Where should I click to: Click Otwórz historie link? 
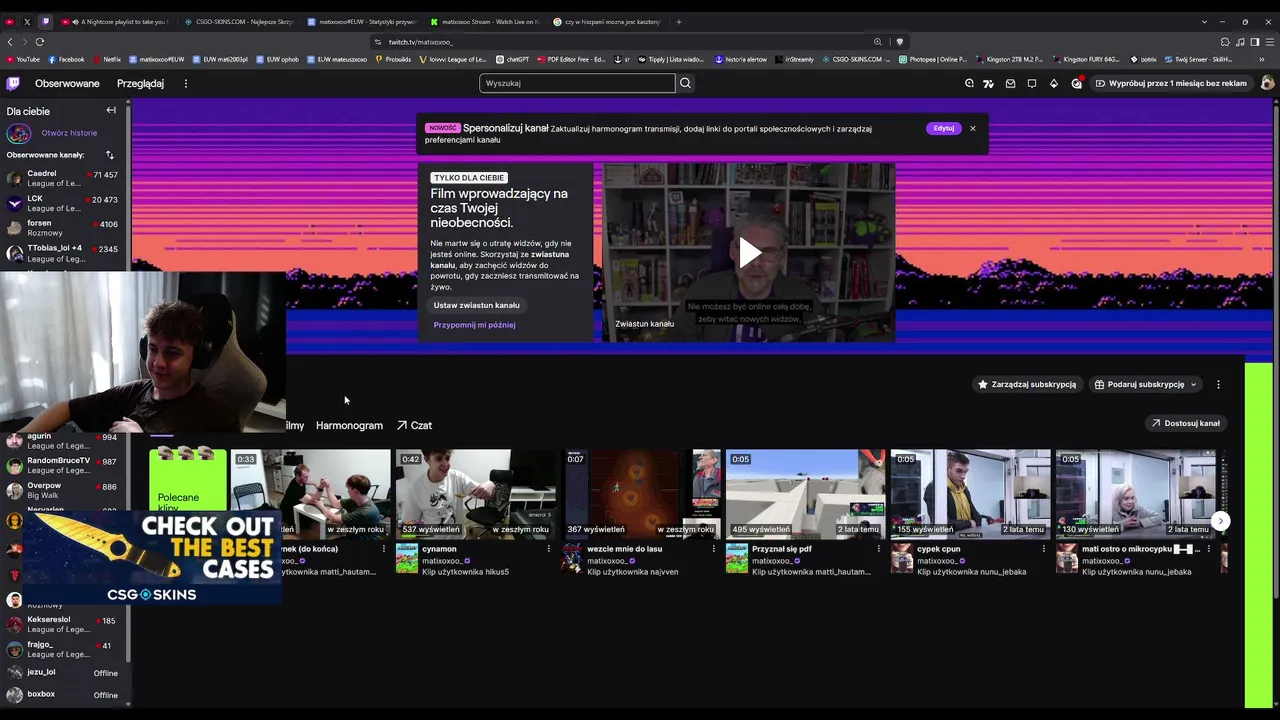(69, 133)
